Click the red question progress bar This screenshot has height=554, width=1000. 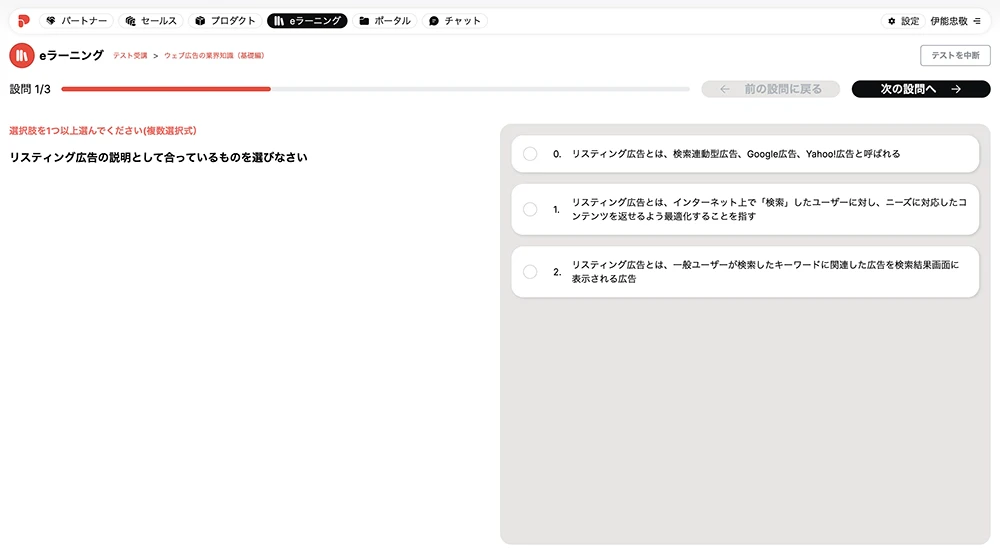tap(166, 89)
